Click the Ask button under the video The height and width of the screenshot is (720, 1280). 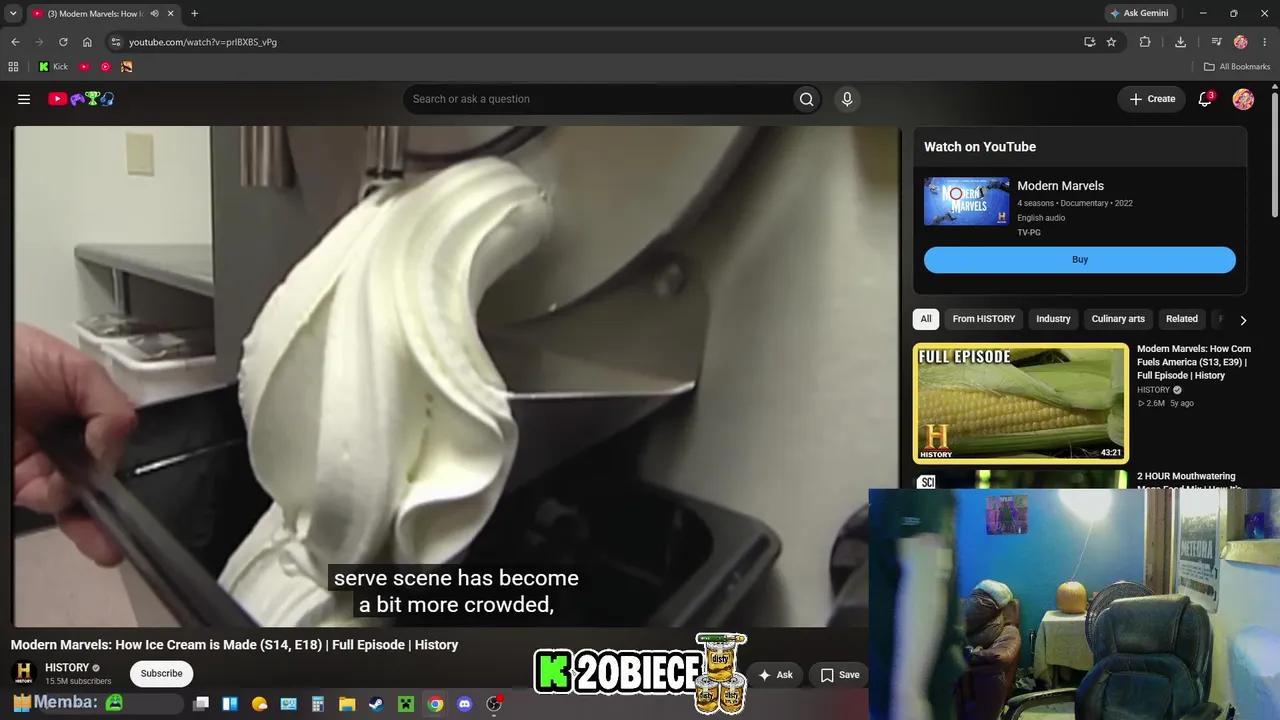coord(775,675)
